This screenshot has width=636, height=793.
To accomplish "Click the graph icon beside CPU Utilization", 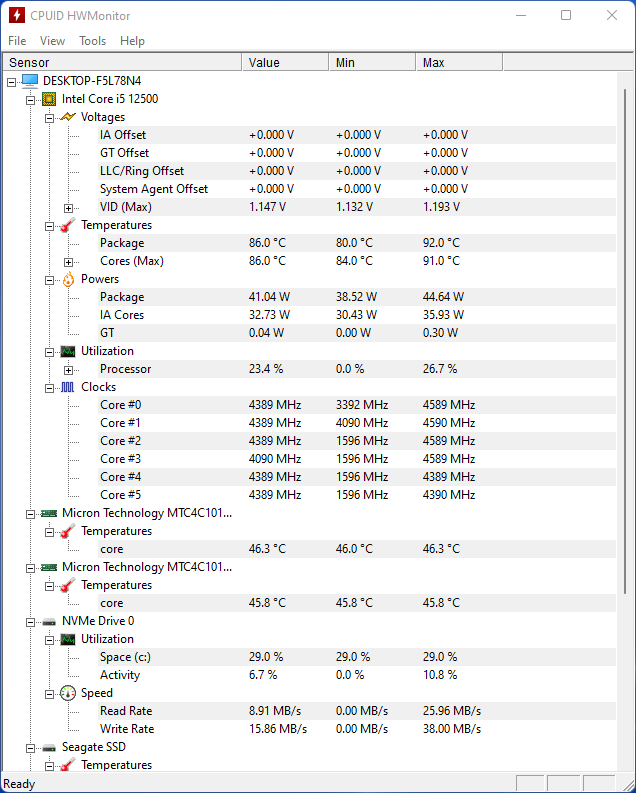I will pyautogui.click(x=68, y=351).
